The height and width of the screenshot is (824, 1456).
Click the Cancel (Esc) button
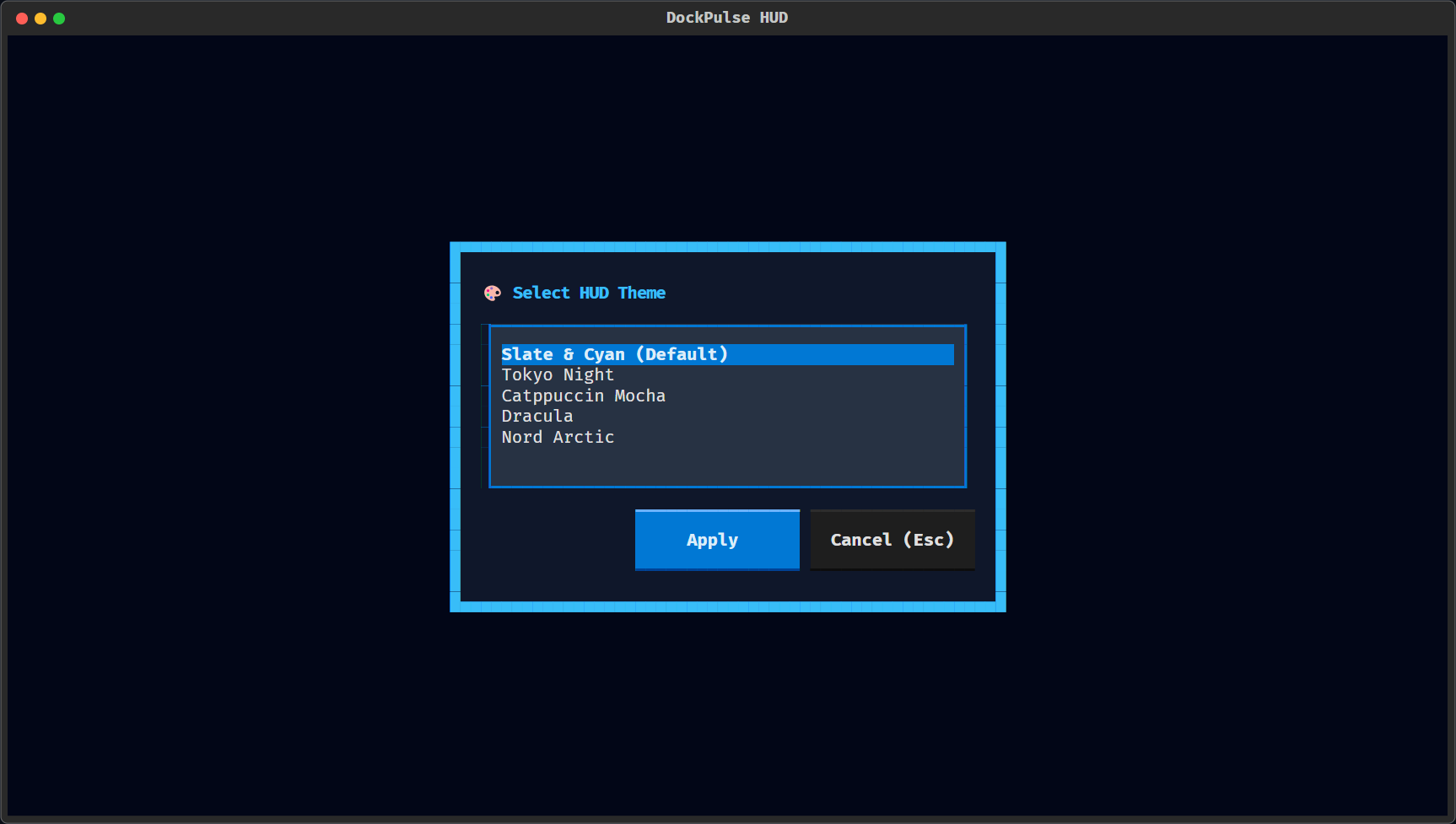tap(892, 540)
